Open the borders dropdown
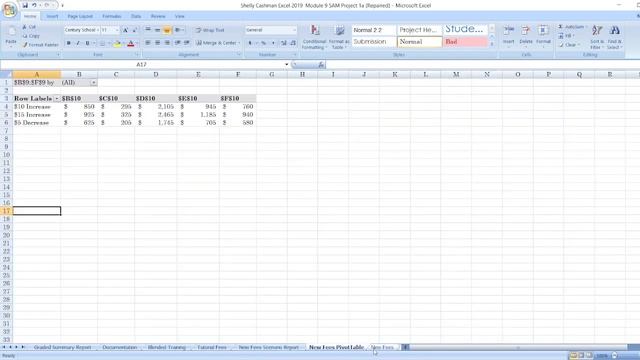640x360 pixels. (x=109, y=43)
